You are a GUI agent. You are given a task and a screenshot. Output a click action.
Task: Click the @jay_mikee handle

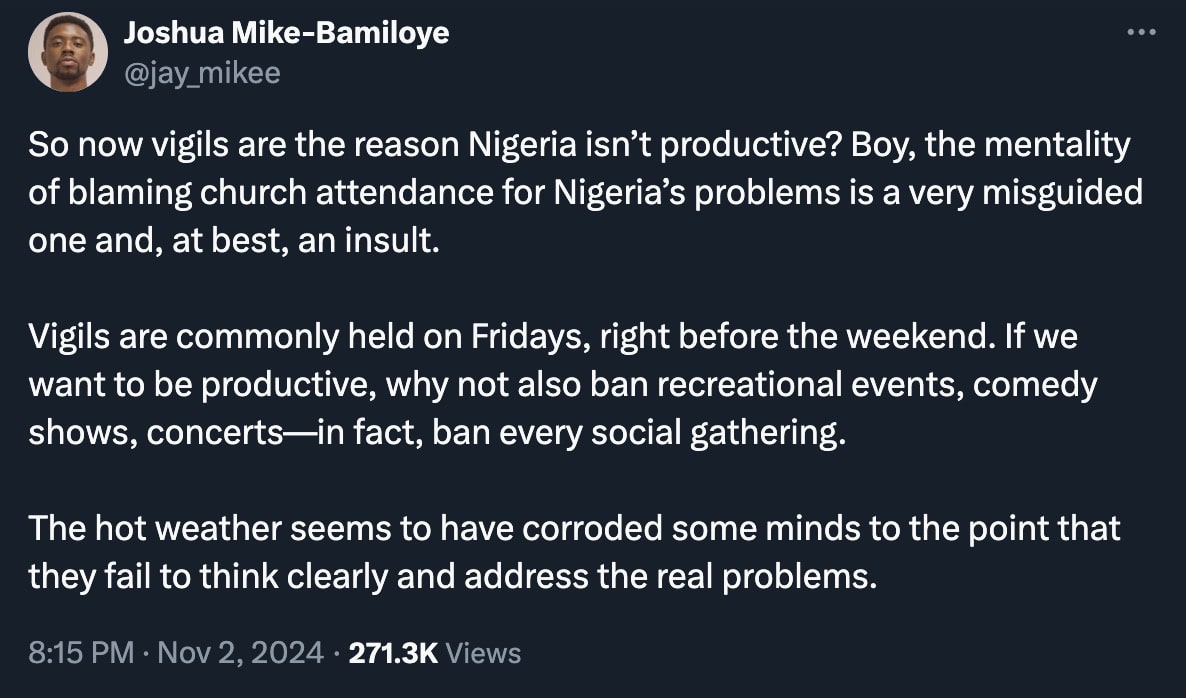(x=202, y=73)
